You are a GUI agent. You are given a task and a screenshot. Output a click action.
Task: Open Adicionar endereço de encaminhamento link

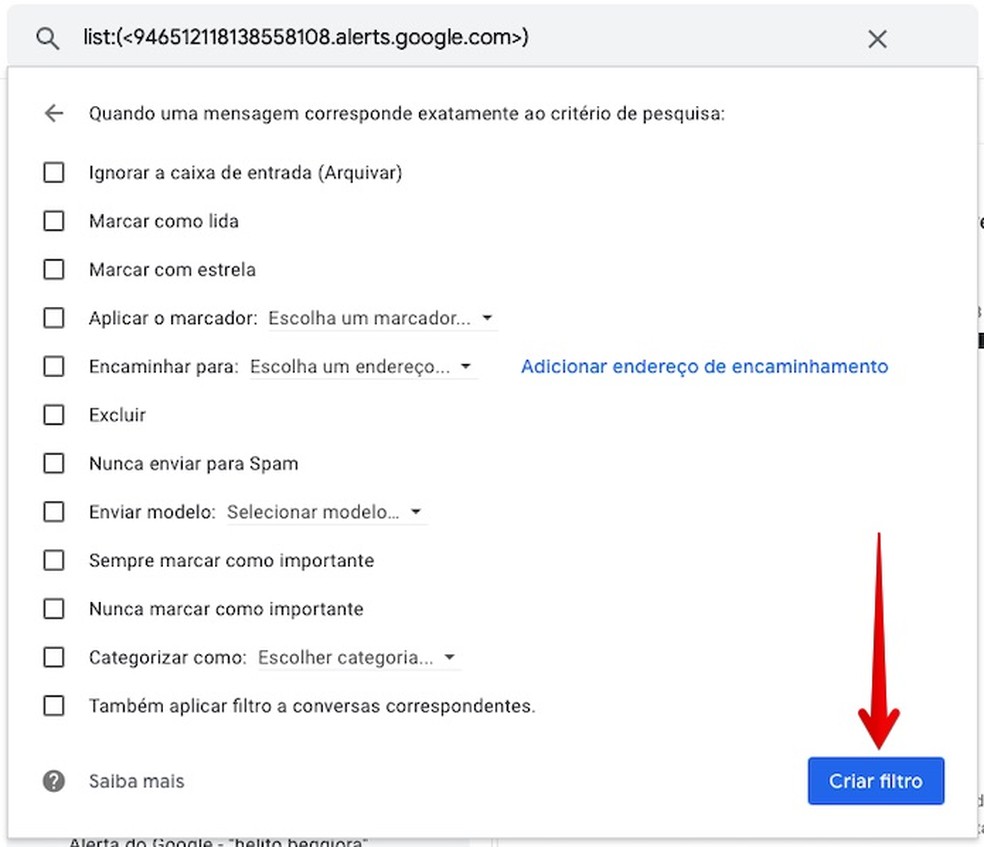pos(704,367)
